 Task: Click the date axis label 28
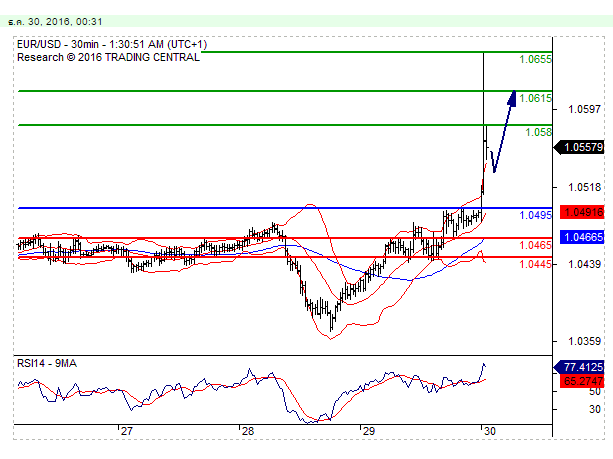coord(247,431)
